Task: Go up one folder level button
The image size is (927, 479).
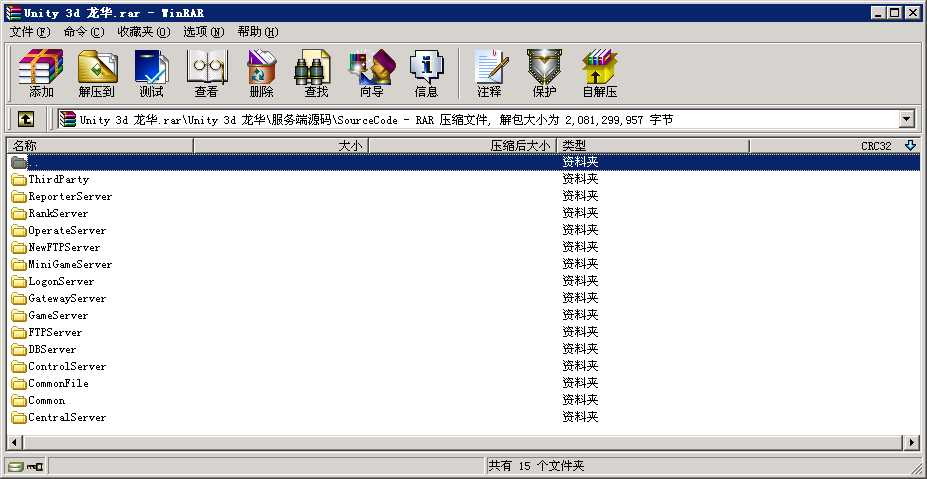Action: (25, 120)
